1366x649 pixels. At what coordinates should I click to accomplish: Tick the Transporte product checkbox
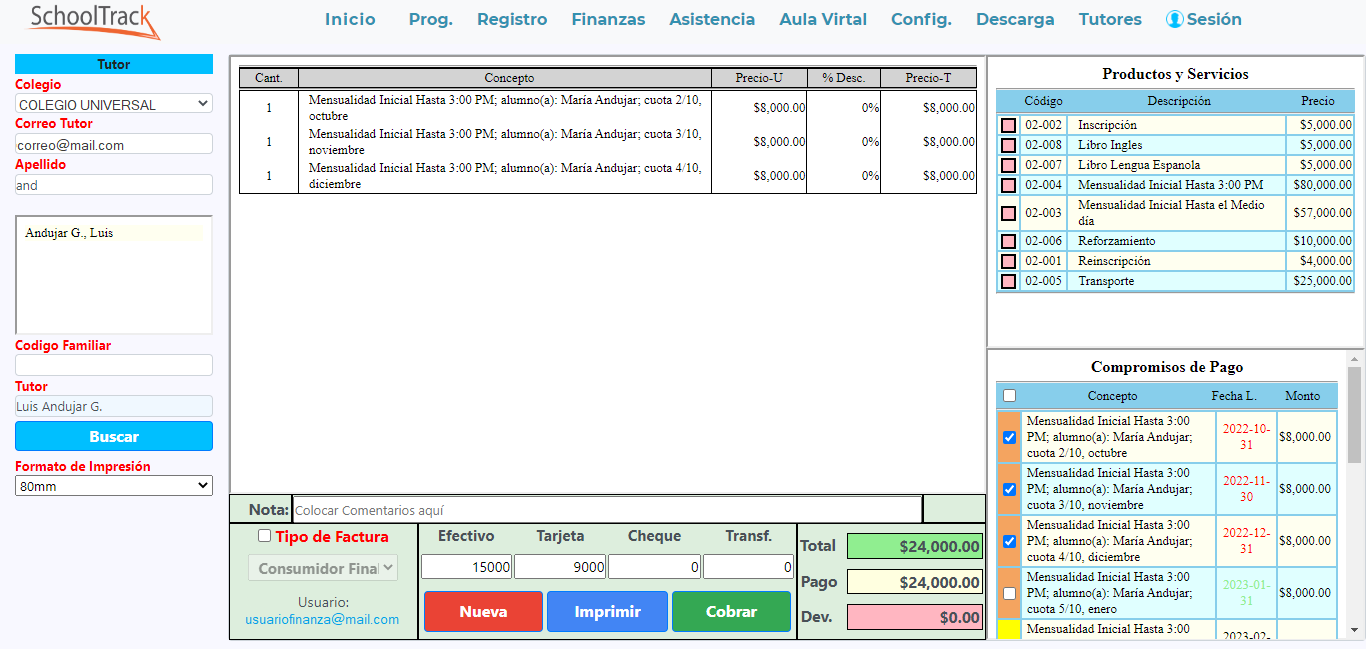(1008, 281)
